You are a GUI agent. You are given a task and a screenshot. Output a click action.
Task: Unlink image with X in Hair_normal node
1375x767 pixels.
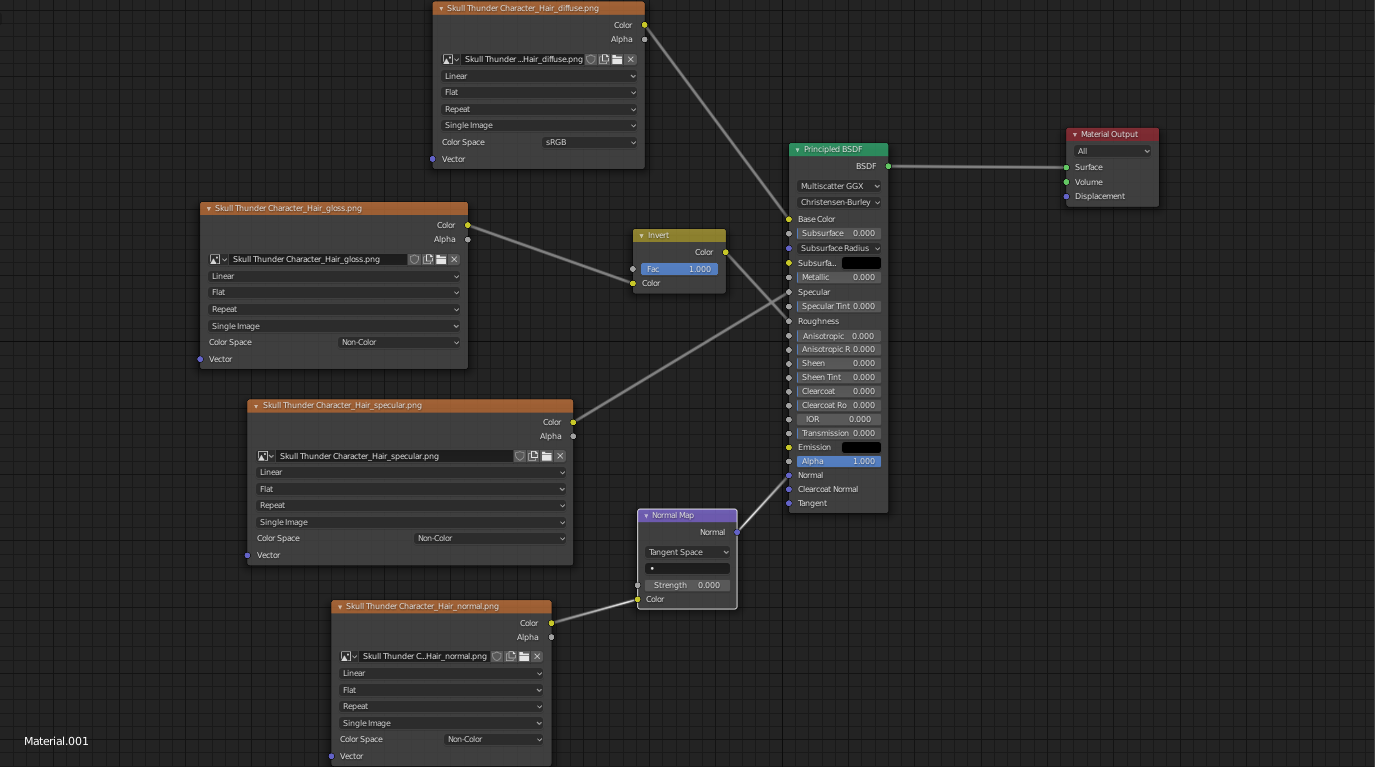(x=536, y=656)
